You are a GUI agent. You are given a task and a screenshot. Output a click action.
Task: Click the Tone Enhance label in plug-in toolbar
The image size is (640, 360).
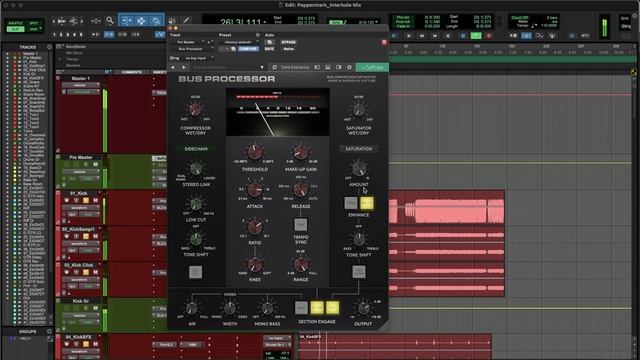click(295, 67)
